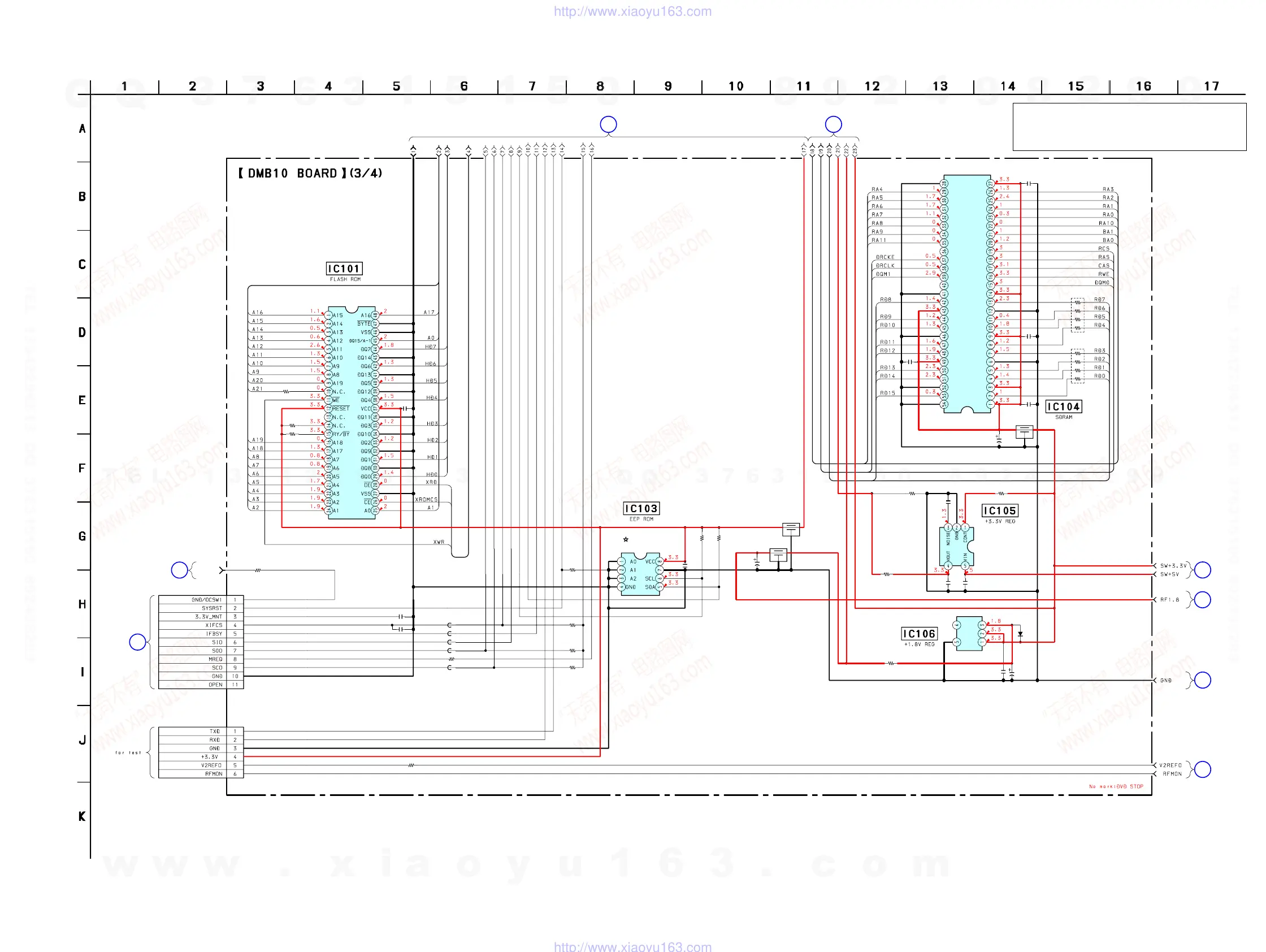Image resolution: width=1266 pixels, height=952 pixels.
Task: Click the blue circle beside GND output
Action: (1203, 680)
